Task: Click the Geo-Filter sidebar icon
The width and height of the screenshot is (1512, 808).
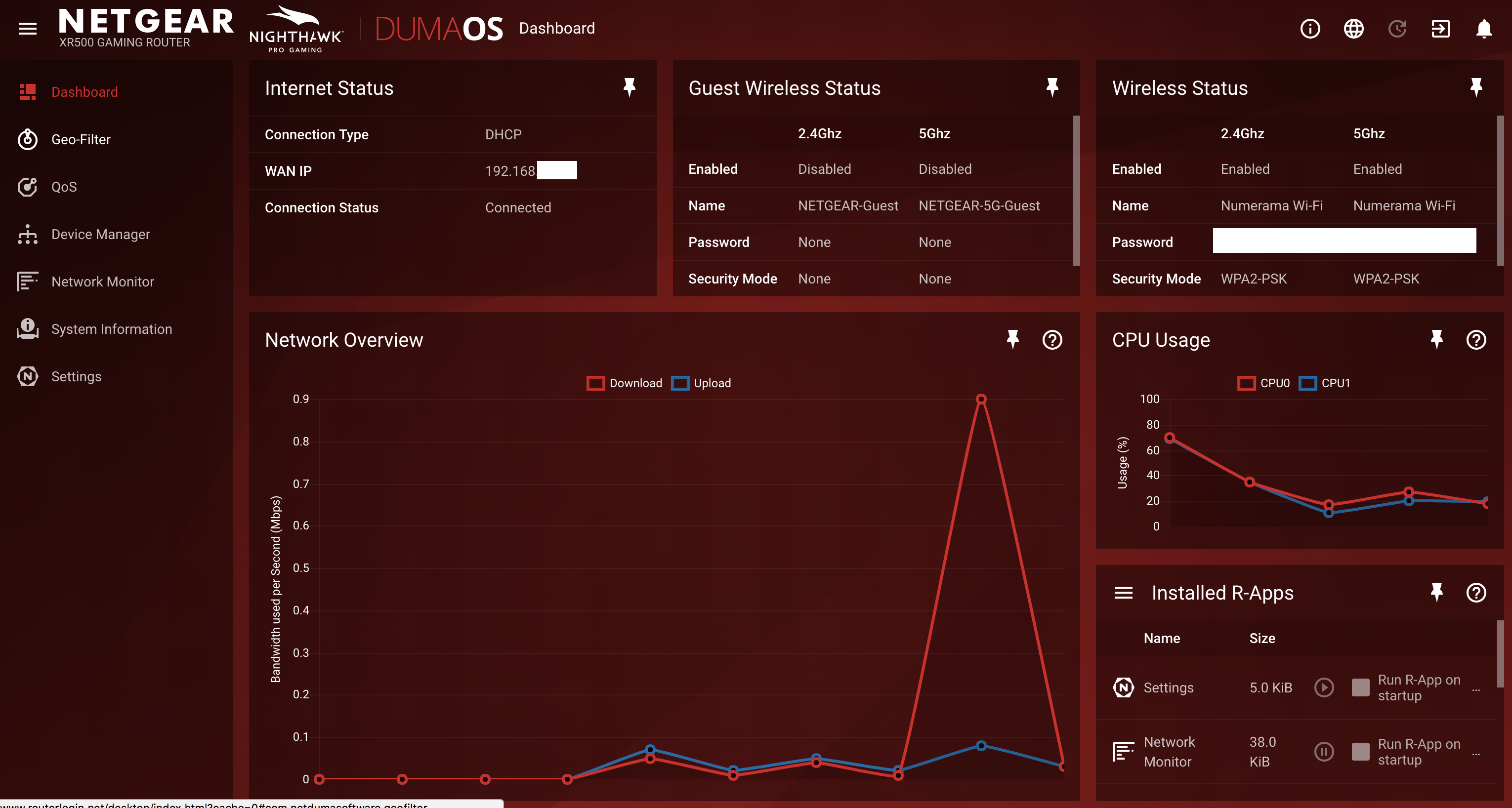Action: pos(28,139)
